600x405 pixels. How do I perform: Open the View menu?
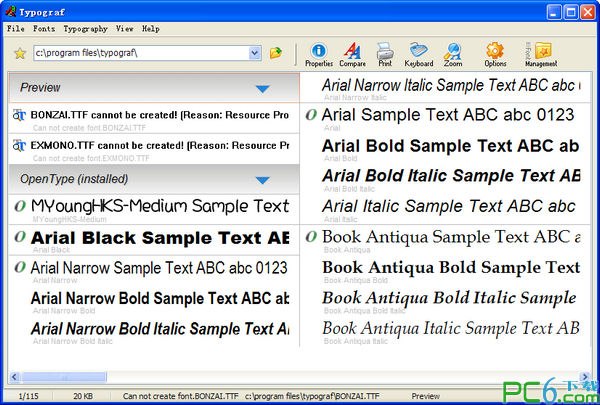point(125,29)
